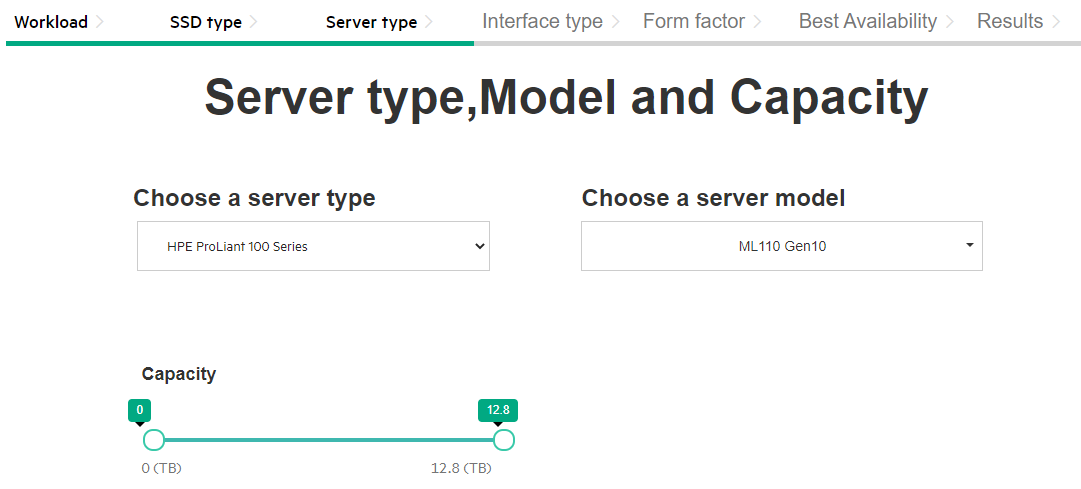This screenshot has height=489, width=1081.
Task: Click the middle of the capacity slider track
Action: (329, 439)
